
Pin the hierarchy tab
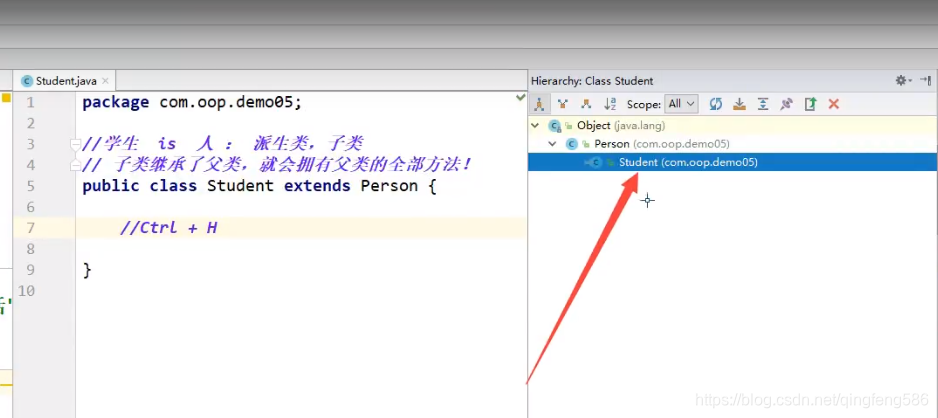[787, 104]
